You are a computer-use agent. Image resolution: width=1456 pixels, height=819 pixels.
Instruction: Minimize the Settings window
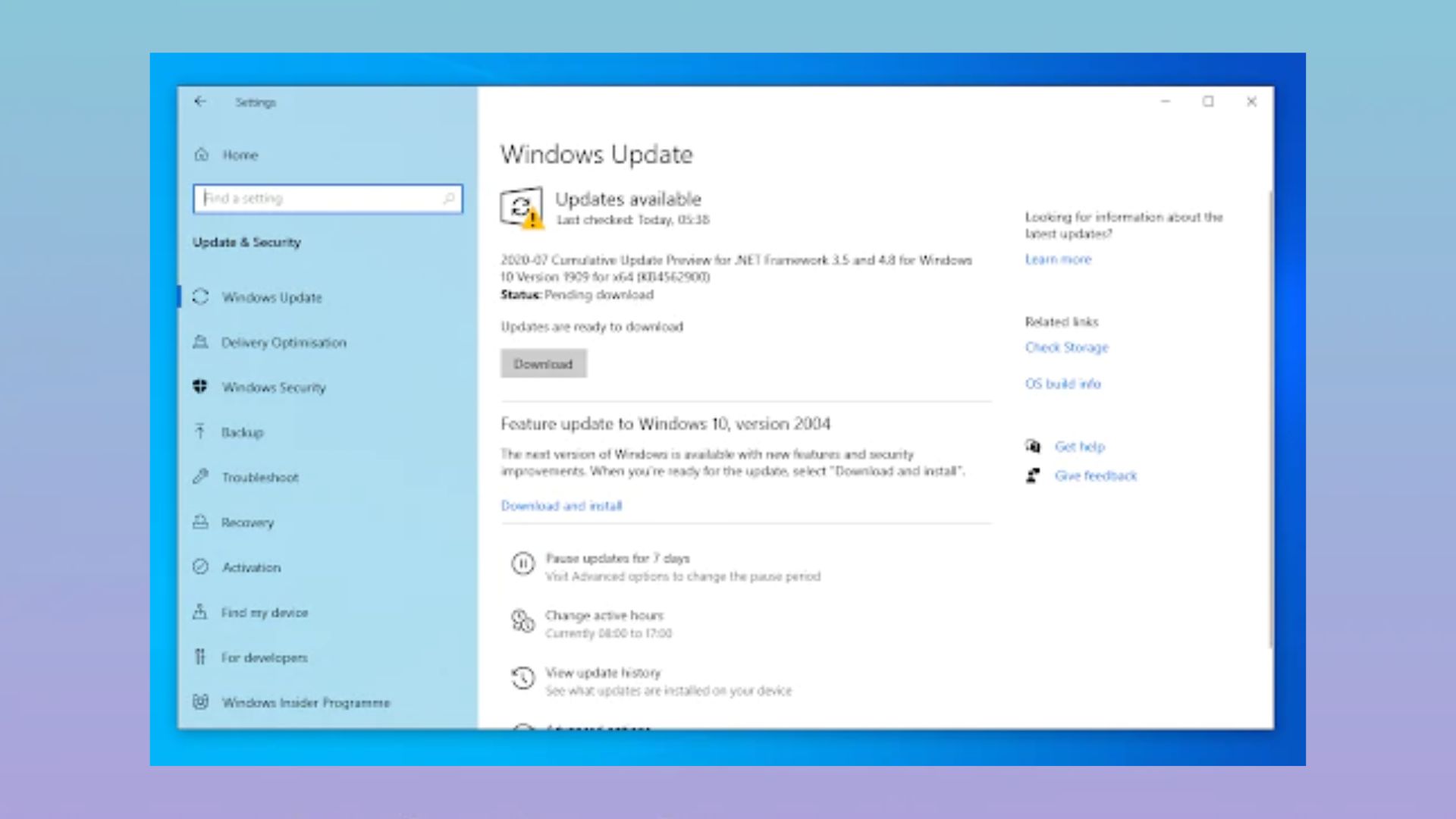[1166, 102]
